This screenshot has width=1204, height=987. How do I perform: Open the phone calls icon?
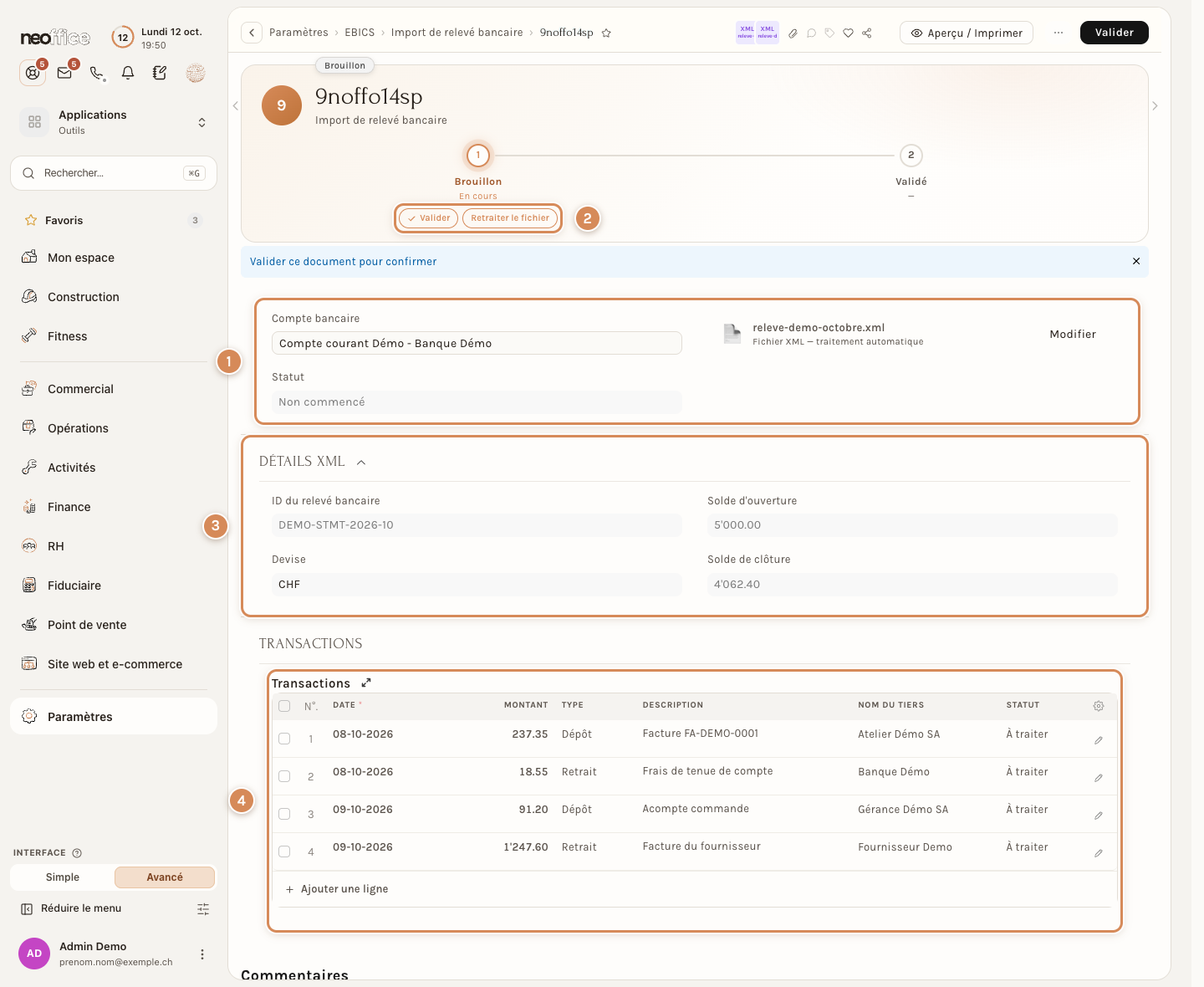pos(97,73)
